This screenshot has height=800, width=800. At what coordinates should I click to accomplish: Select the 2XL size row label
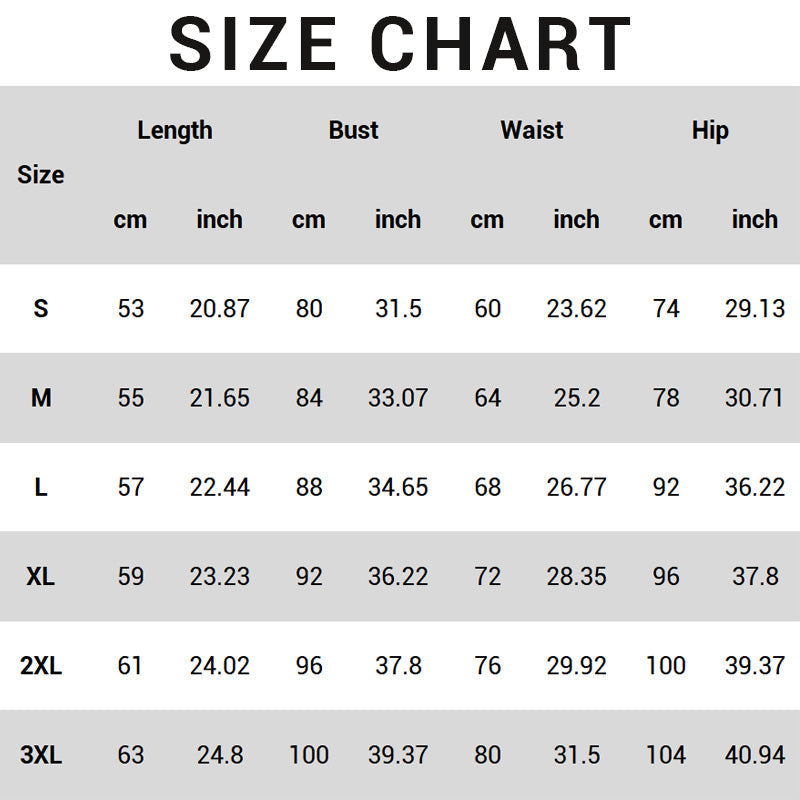[x=40, y=666]
